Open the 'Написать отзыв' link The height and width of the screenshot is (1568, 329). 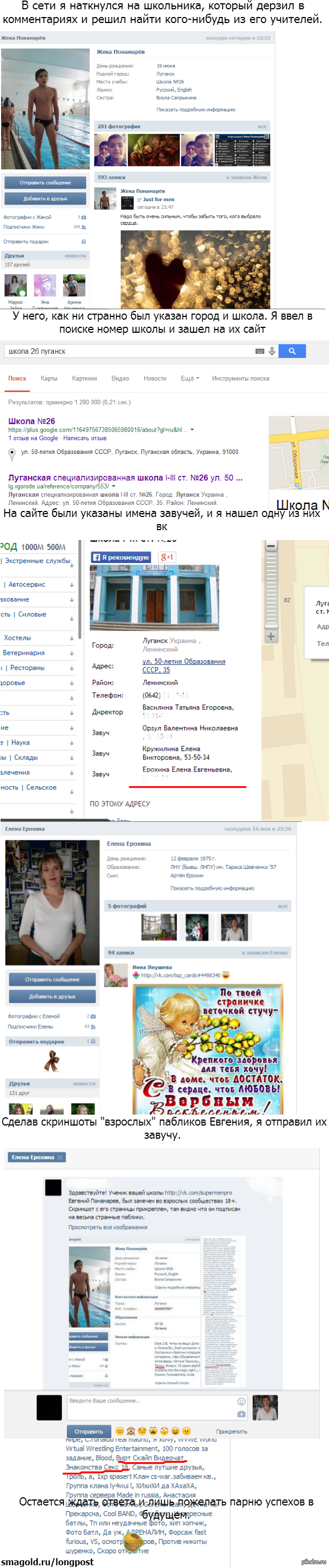click(x=84, y=438)
